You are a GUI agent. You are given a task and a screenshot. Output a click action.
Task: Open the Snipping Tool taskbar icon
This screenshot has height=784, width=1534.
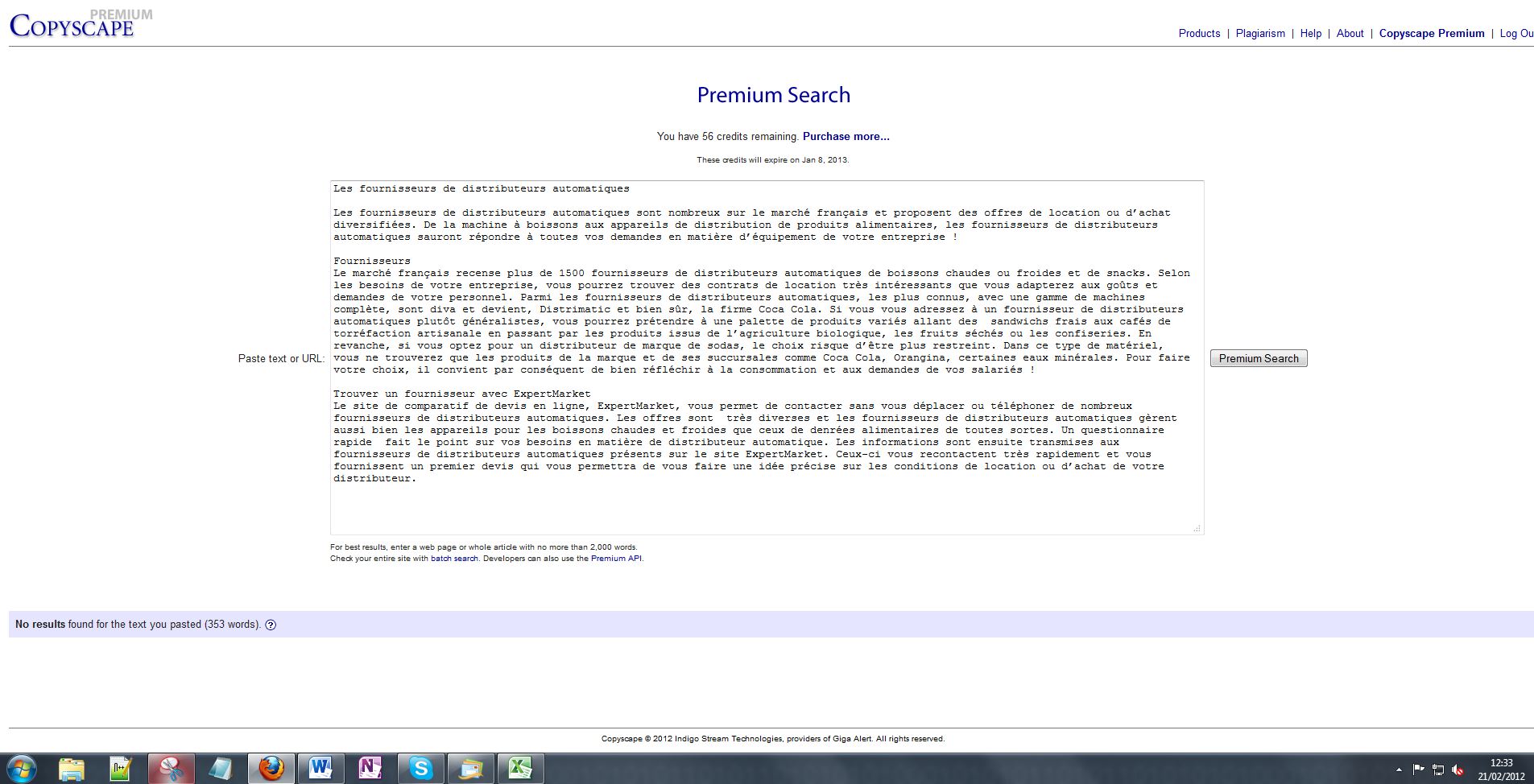click(171, 769)
